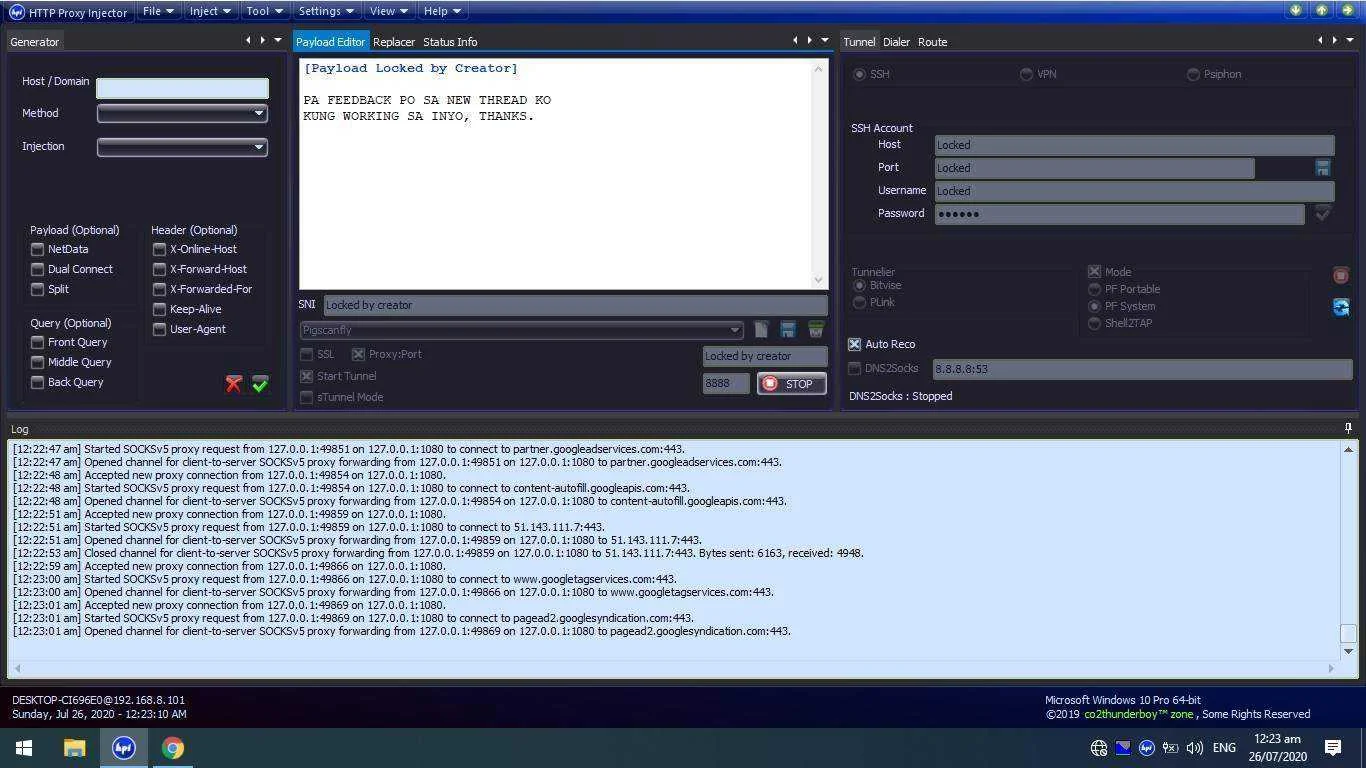
Task: Open the View menu
Action: click(x=389, y=11)
